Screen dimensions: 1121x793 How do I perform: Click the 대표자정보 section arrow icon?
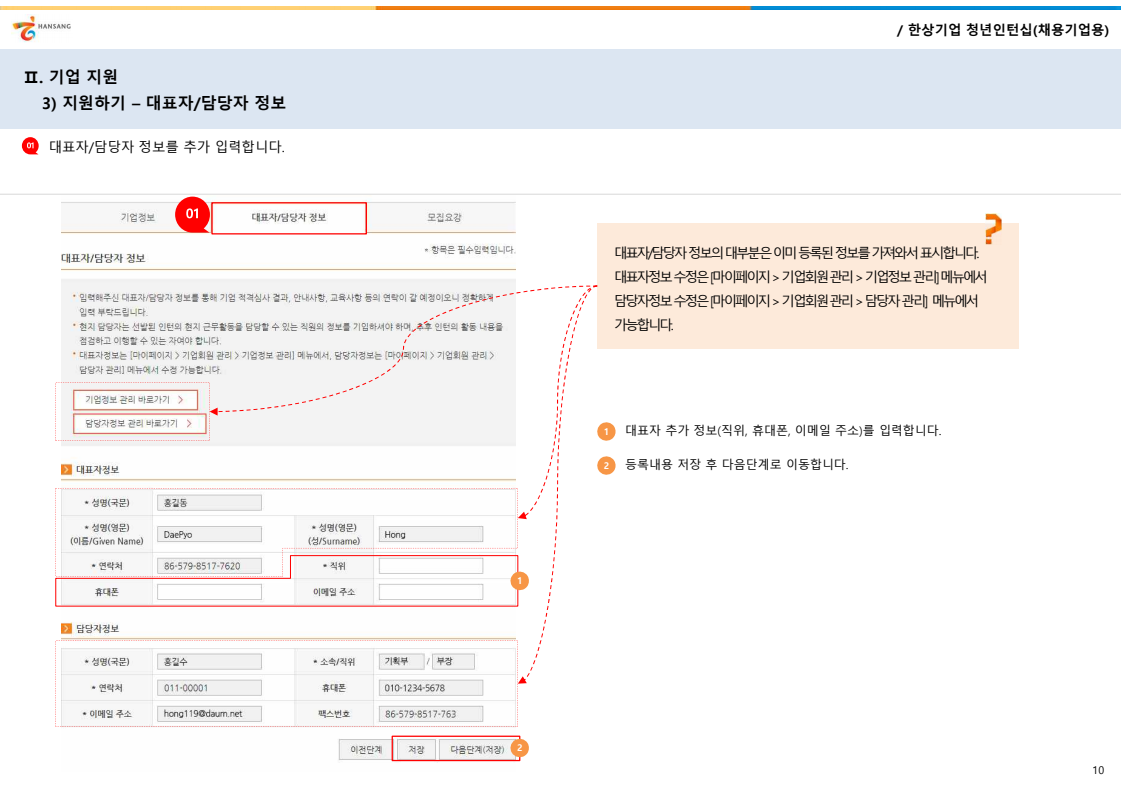point(66,468)
